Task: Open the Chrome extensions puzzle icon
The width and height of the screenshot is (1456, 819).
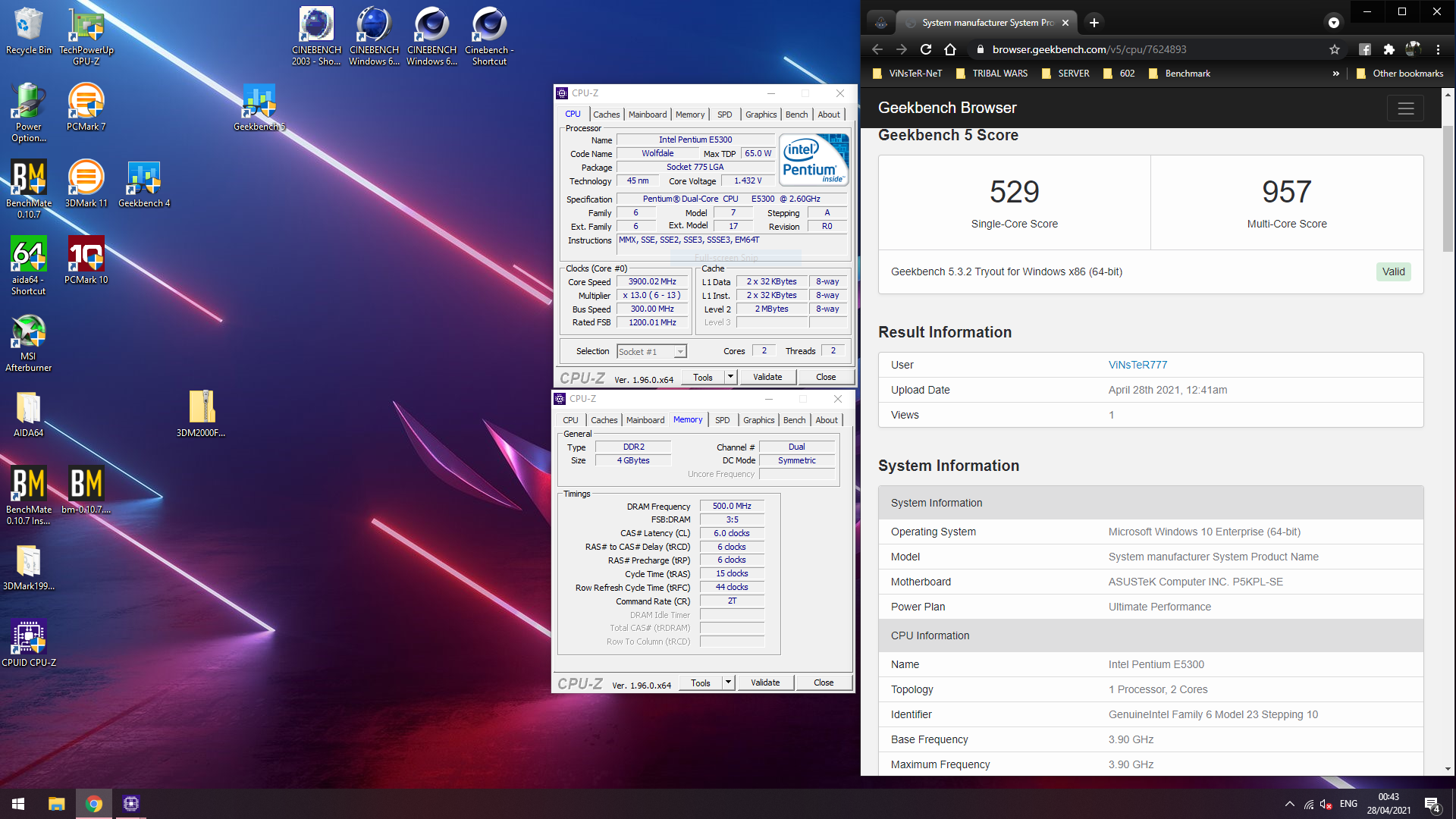Action: click(1389, 49)
